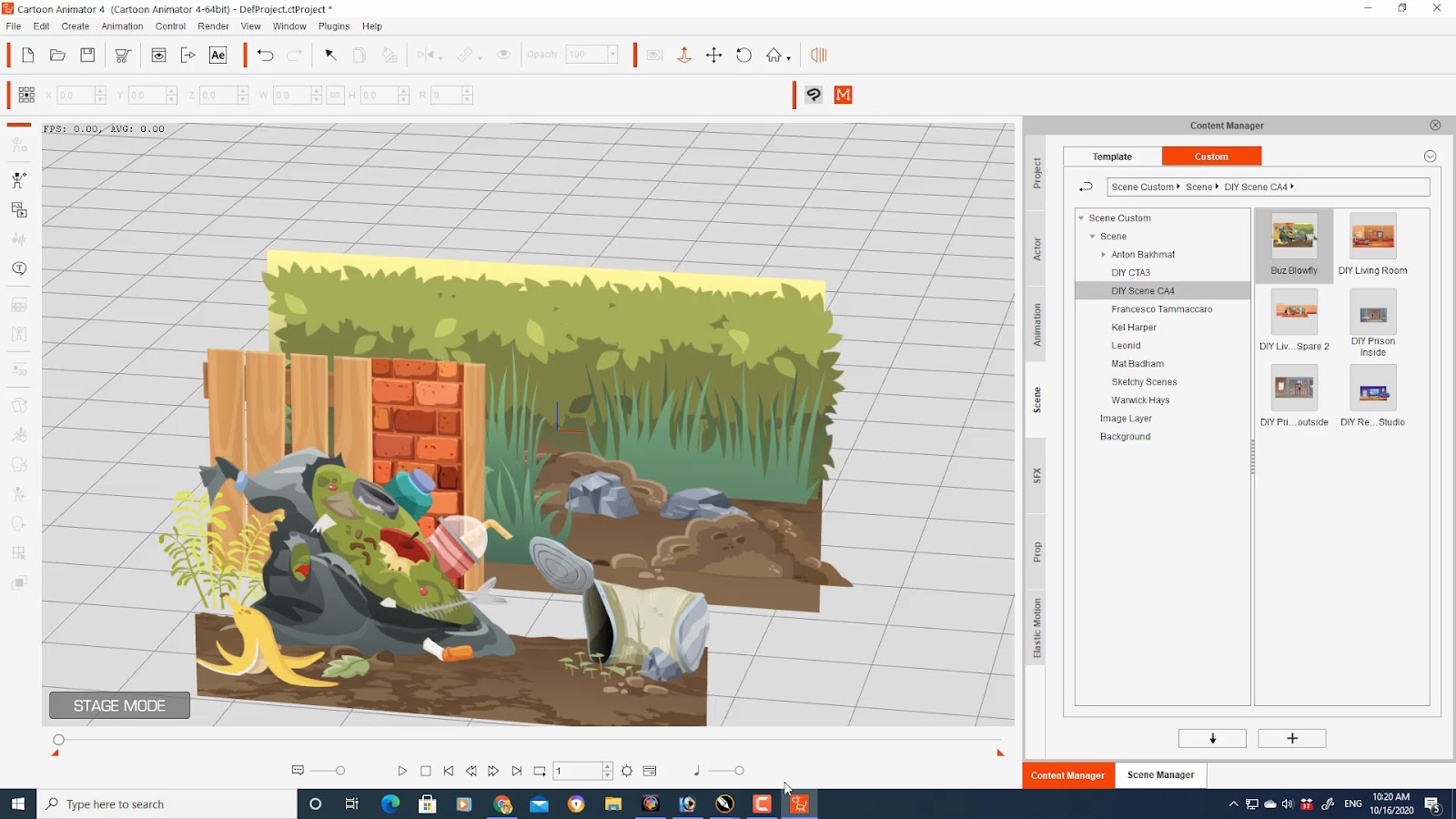Open the Content Store cart icon
The width and height of the screenshot is (1456, 819).
122,56
